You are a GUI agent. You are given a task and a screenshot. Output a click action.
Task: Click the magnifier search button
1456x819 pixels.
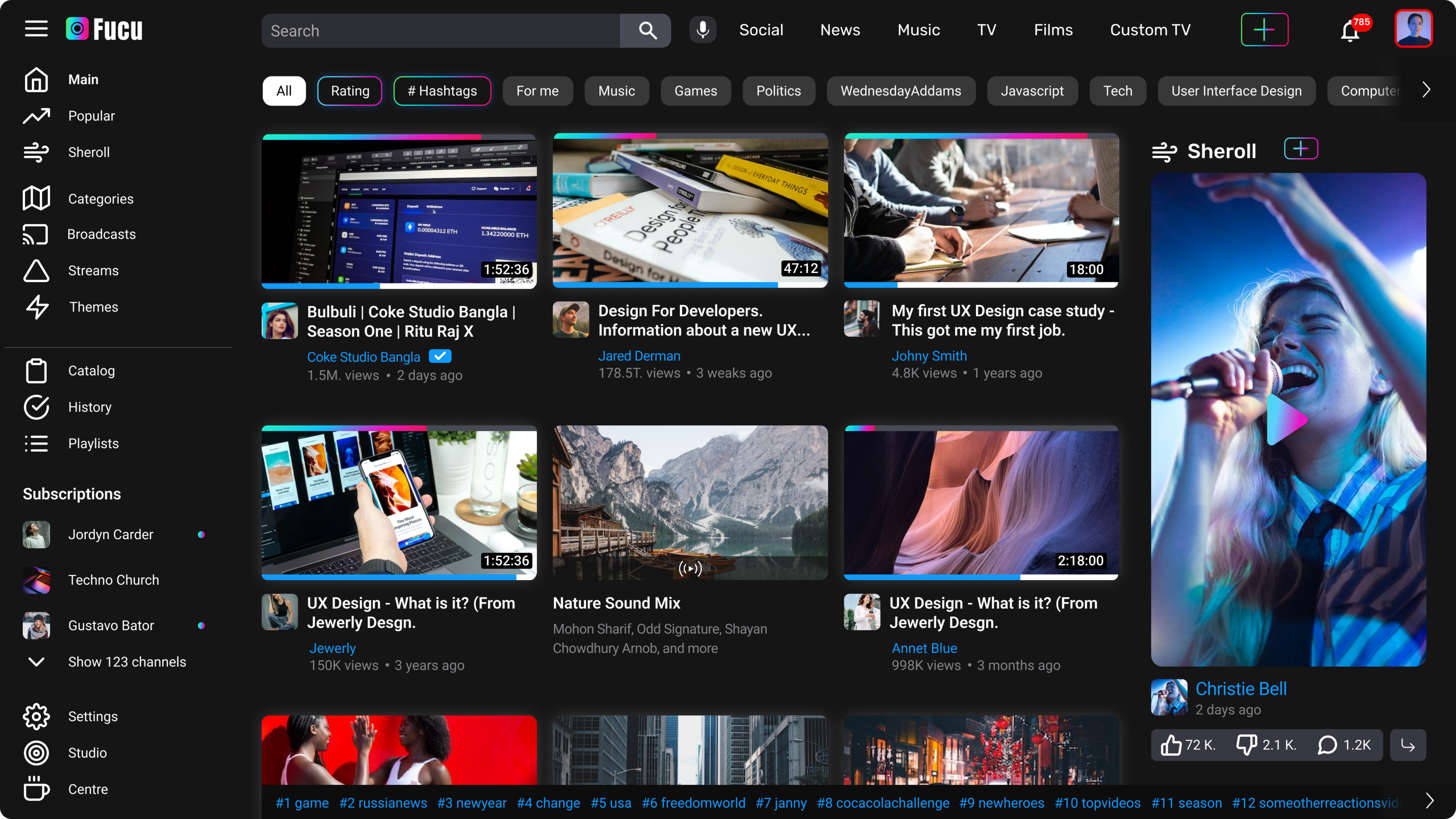point(647,30)
